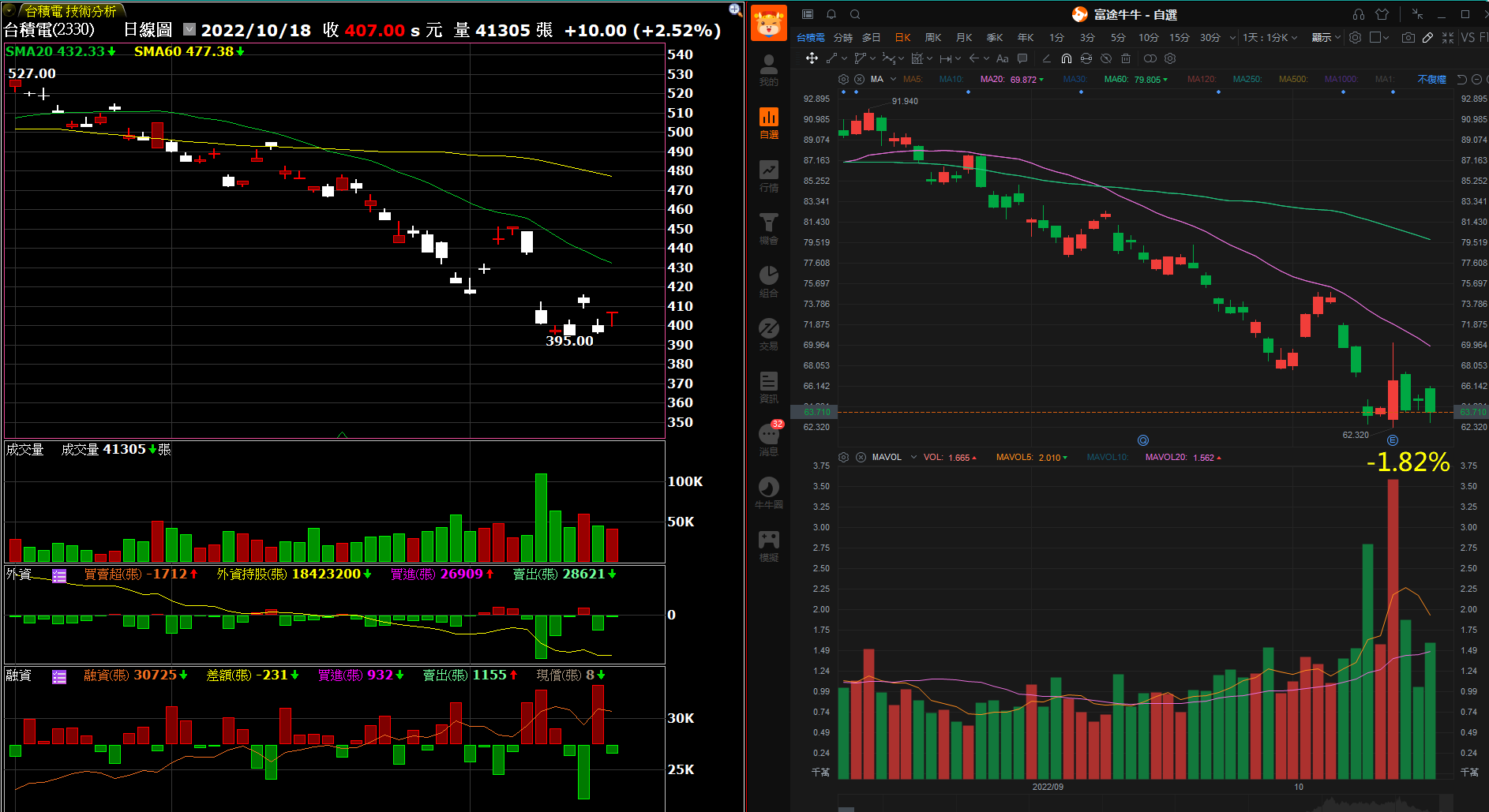Viewport: 1489px width, 812px height.
Task: Remove the MAVOL indicator with X icon
Action: pos(861,457)
